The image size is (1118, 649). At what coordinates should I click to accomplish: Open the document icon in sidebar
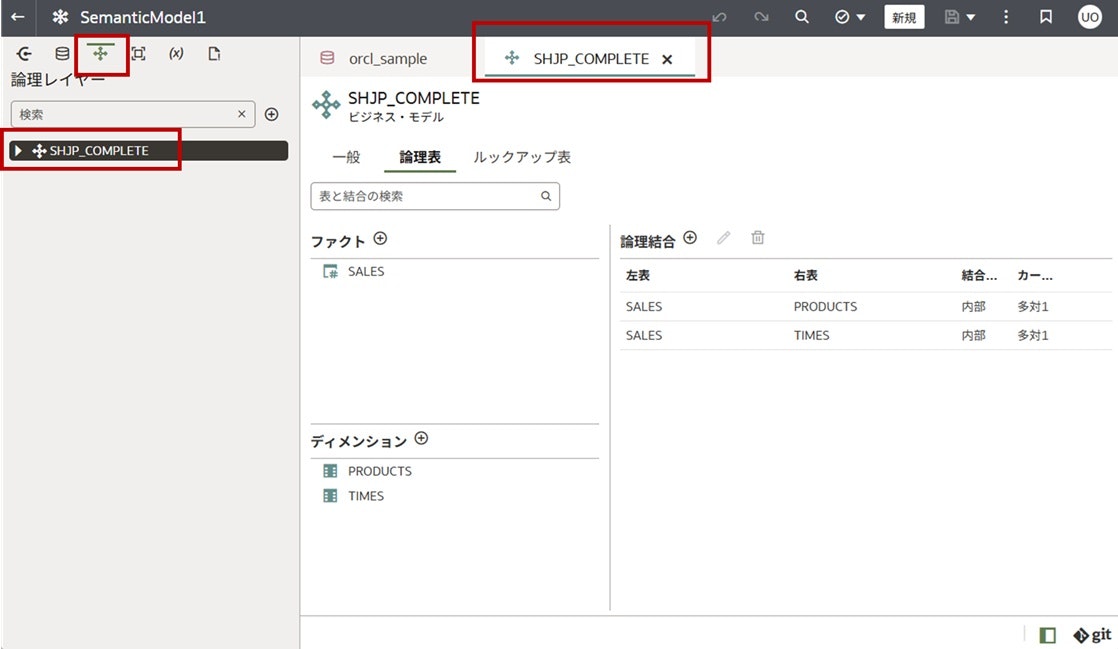(214, 53)
